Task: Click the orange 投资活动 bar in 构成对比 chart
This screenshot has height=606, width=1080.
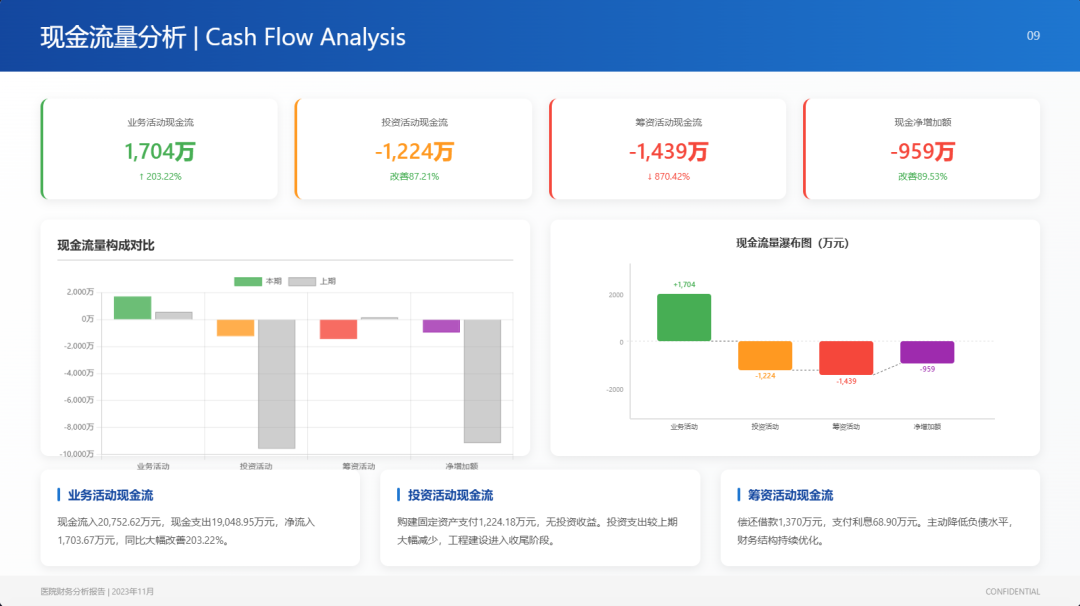Action: 236,328
